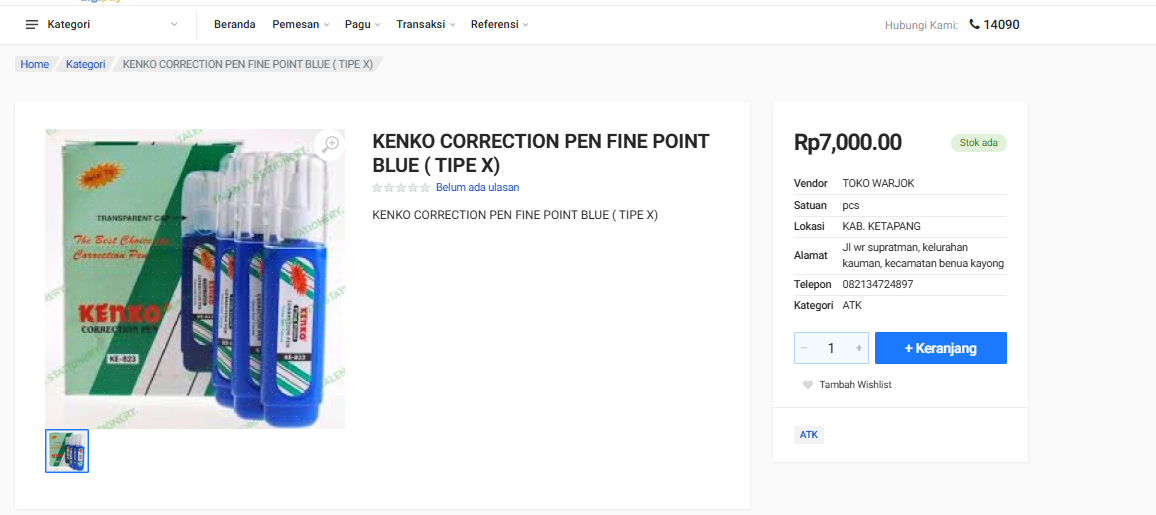Expand the Transaksi menu
Screen dimensions: 1156x515
[425, 24]
